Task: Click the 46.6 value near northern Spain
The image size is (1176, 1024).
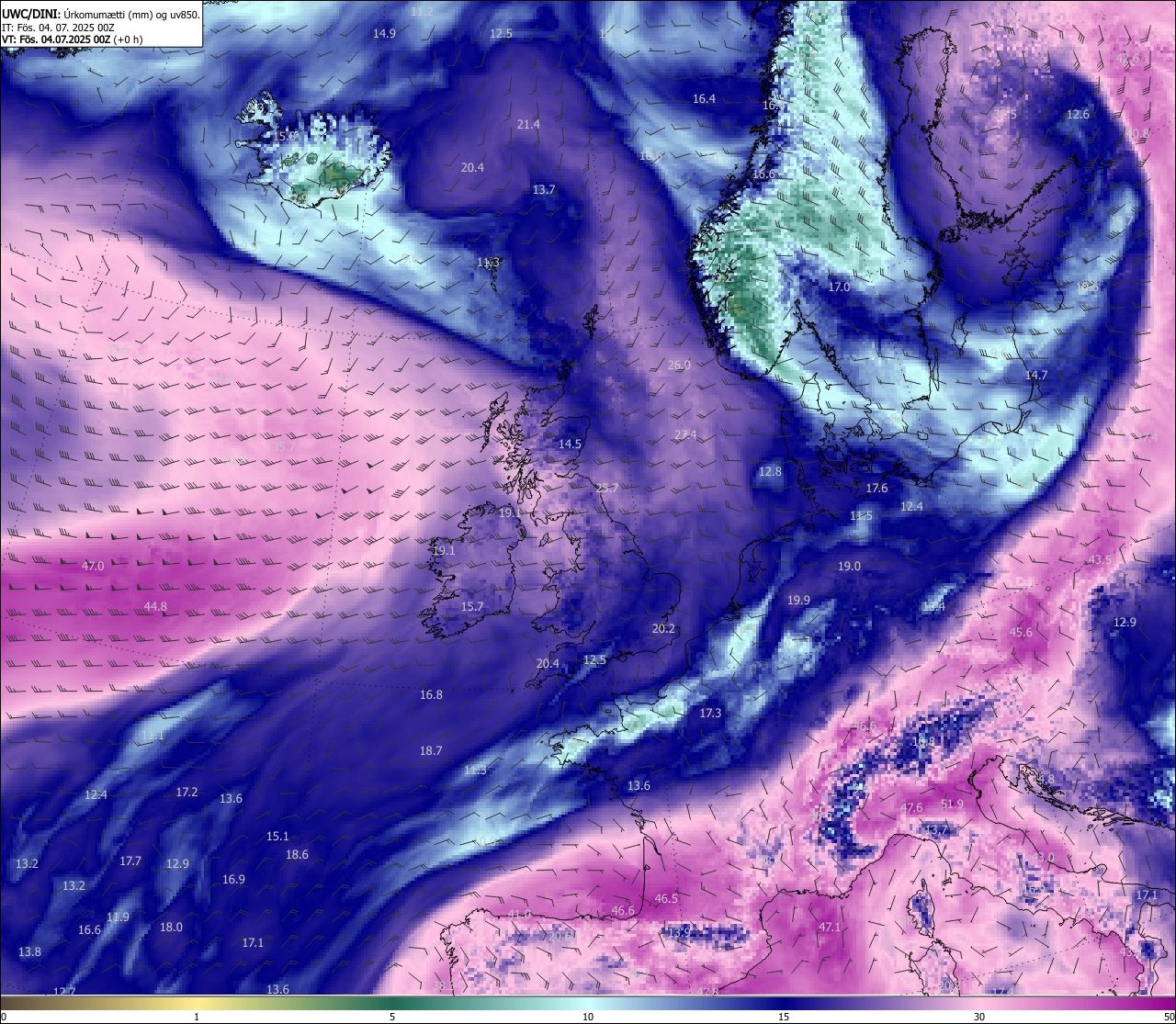Action: (623, 911)
